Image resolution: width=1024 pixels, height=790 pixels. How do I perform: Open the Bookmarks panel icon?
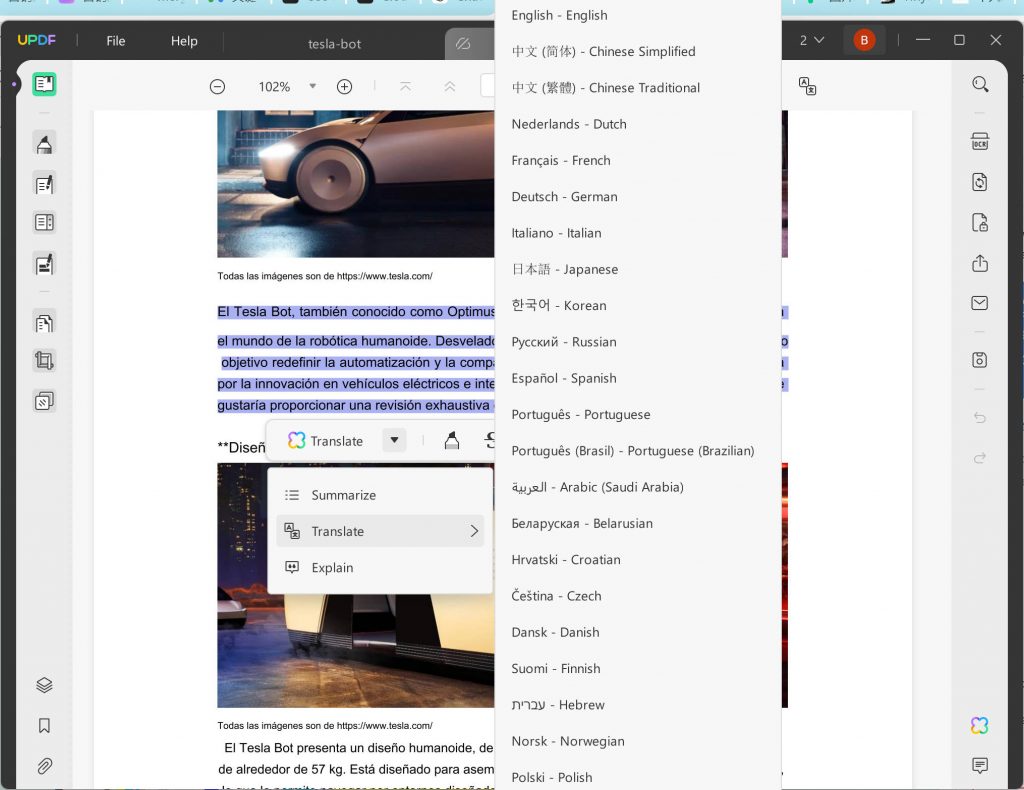(x=44, y=726)
